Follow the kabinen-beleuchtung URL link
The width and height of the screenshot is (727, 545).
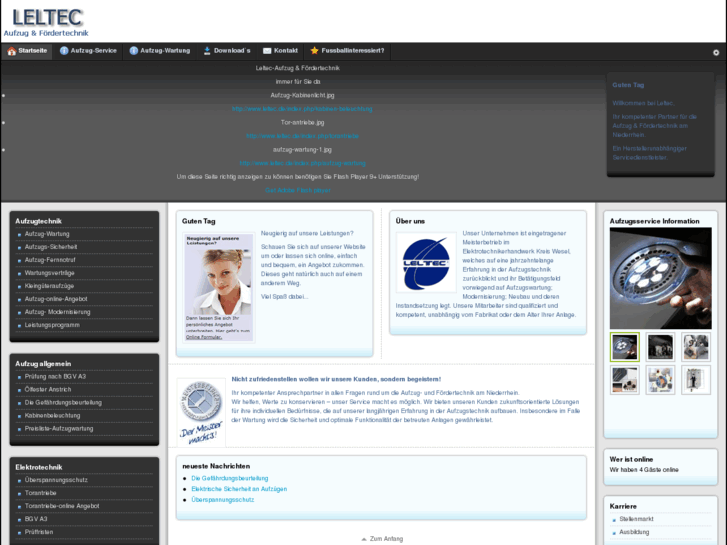coord(302,109)
